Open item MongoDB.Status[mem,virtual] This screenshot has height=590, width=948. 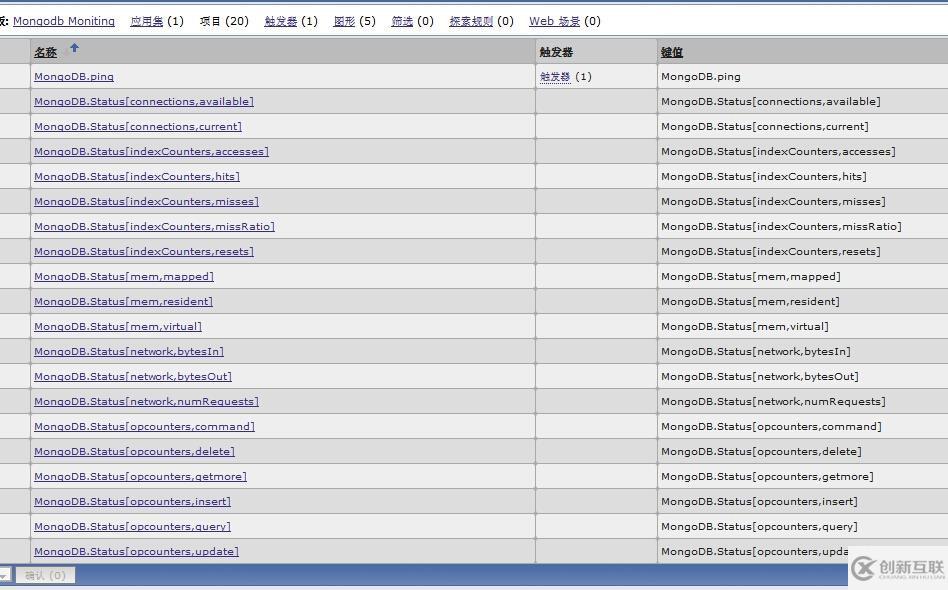pyautogui.click(x=118, y=326)
